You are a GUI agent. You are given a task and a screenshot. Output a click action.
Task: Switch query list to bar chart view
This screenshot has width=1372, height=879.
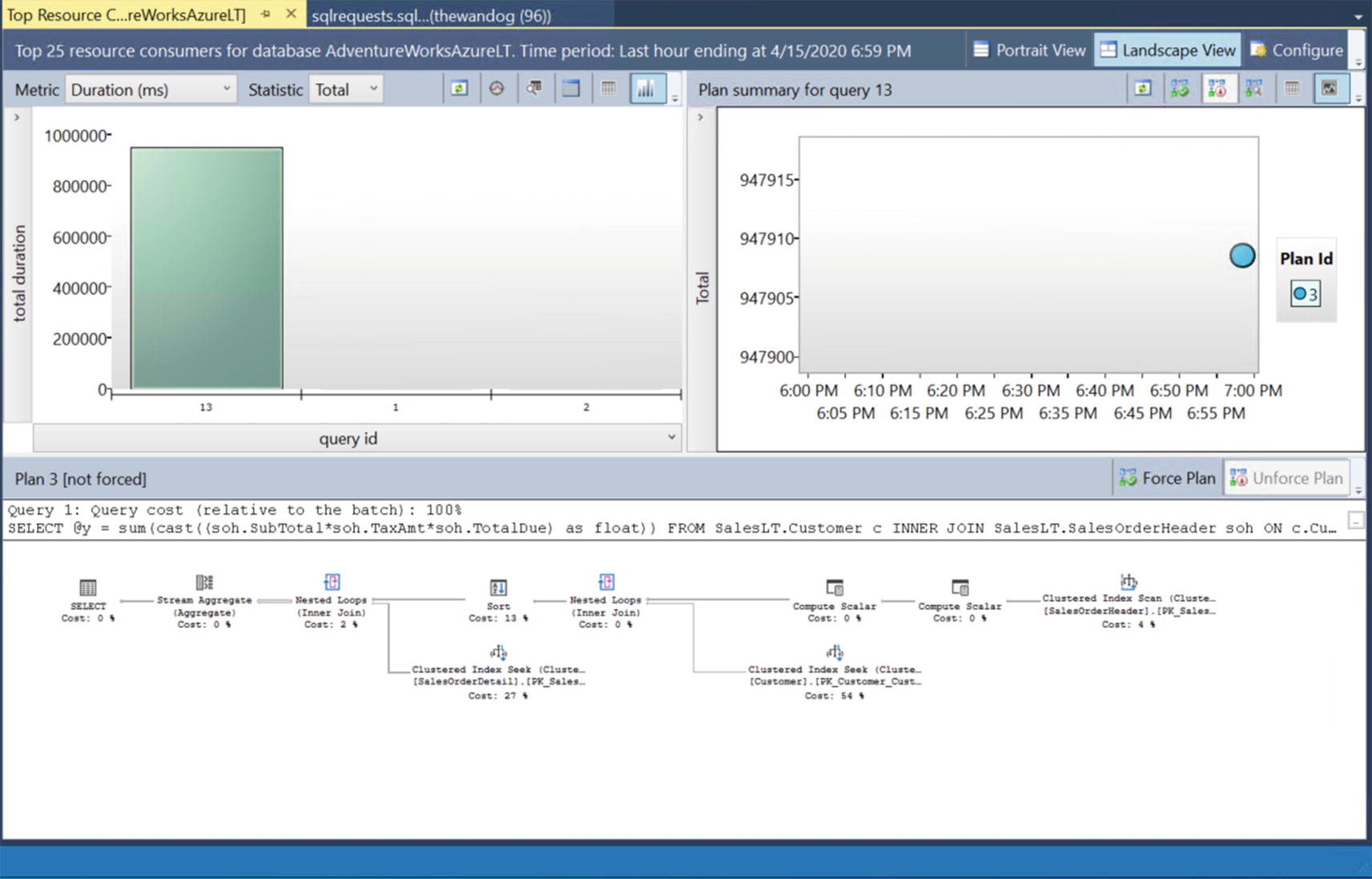[646, 89]
